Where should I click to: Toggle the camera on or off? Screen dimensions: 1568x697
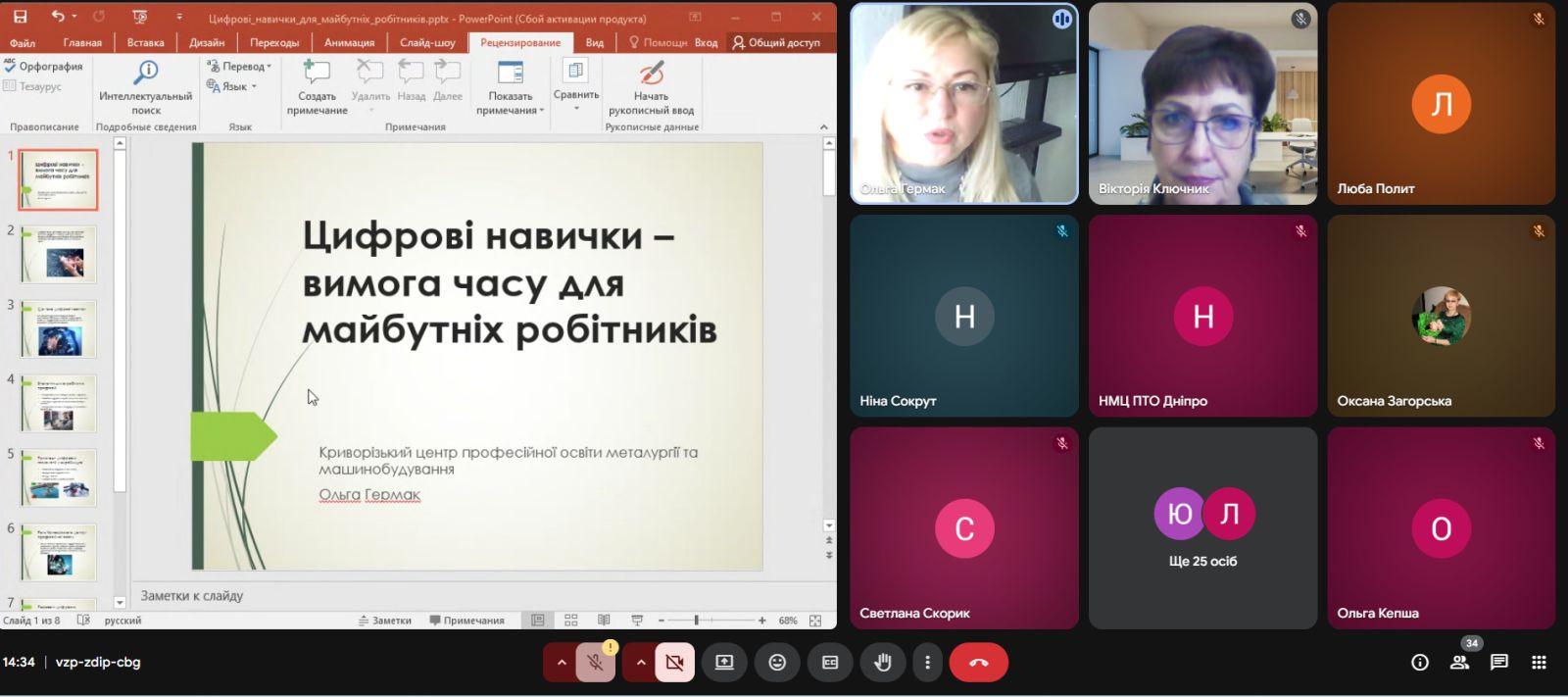674,663
